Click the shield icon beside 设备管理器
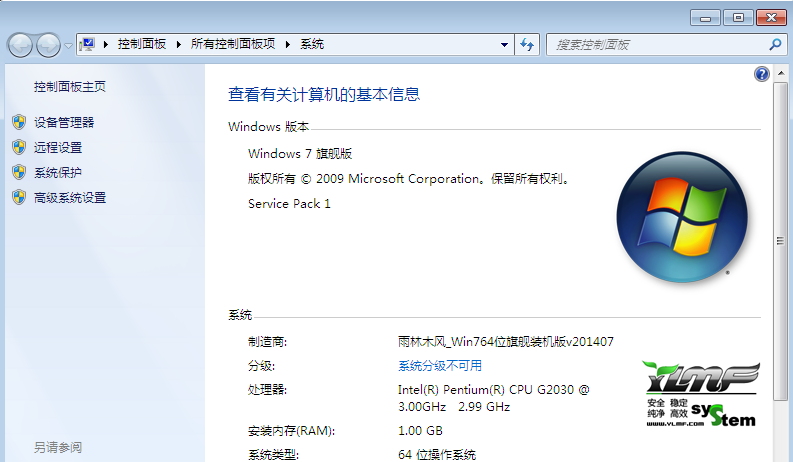 point(18,122)
